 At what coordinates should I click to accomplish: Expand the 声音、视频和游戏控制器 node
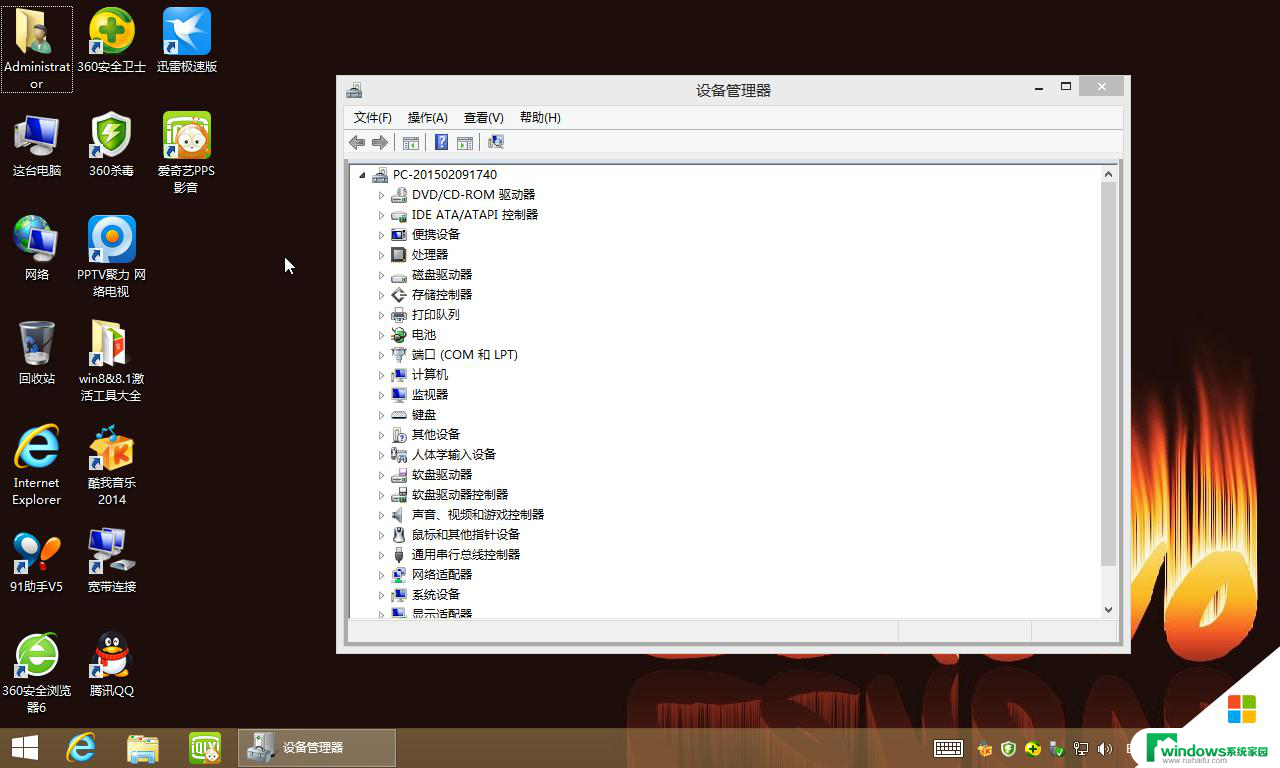[381, 515]
